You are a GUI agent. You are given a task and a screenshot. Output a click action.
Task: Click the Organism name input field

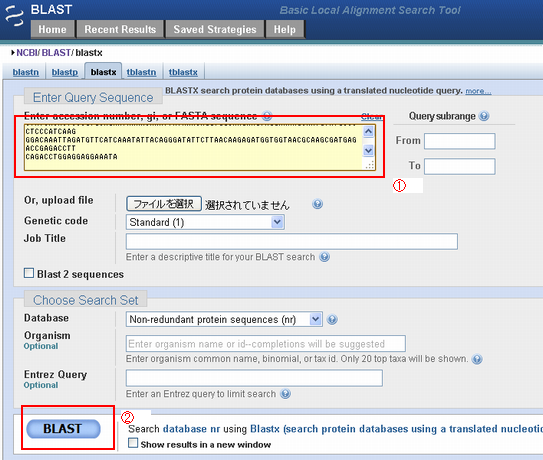(x=266, y=344)
